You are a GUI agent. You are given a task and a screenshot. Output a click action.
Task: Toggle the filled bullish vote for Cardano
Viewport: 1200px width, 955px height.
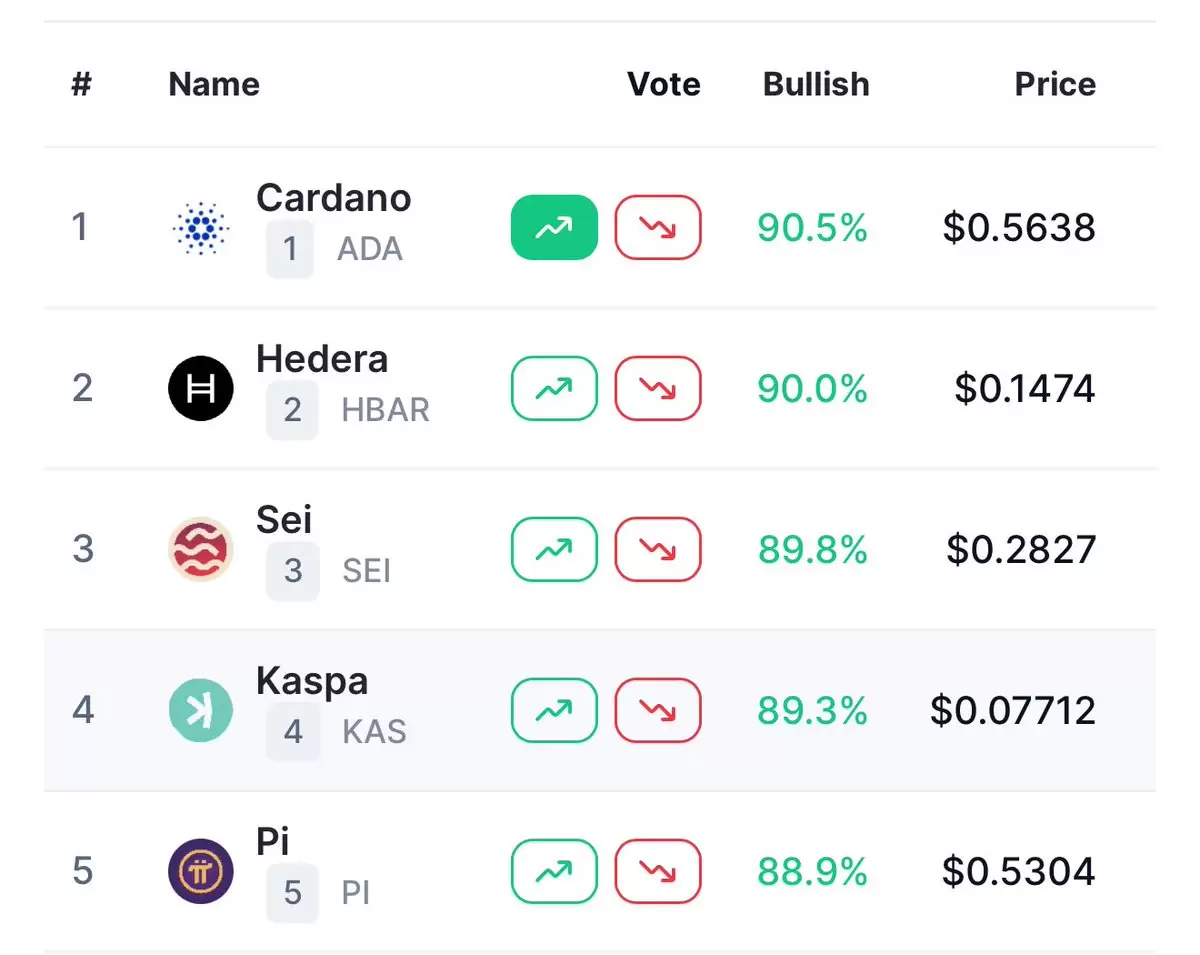554,228
